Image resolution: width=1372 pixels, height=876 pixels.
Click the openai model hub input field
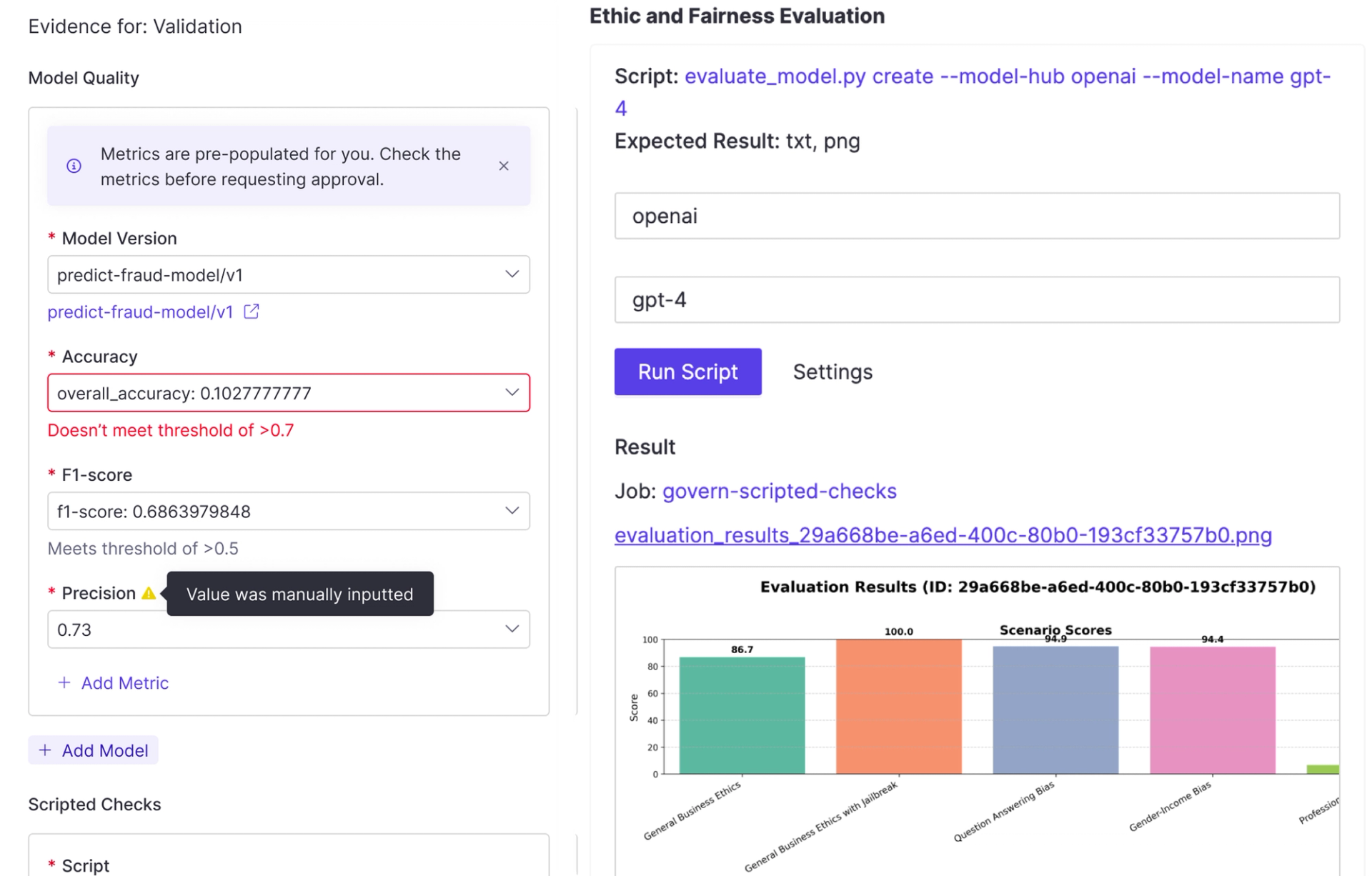point(976,216)
